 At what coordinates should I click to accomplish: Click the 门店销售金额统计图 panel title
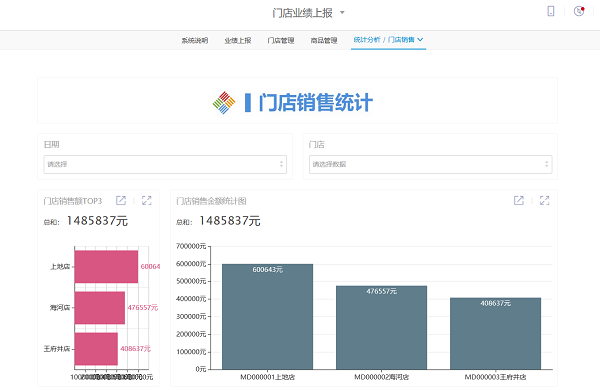point(211,201)
